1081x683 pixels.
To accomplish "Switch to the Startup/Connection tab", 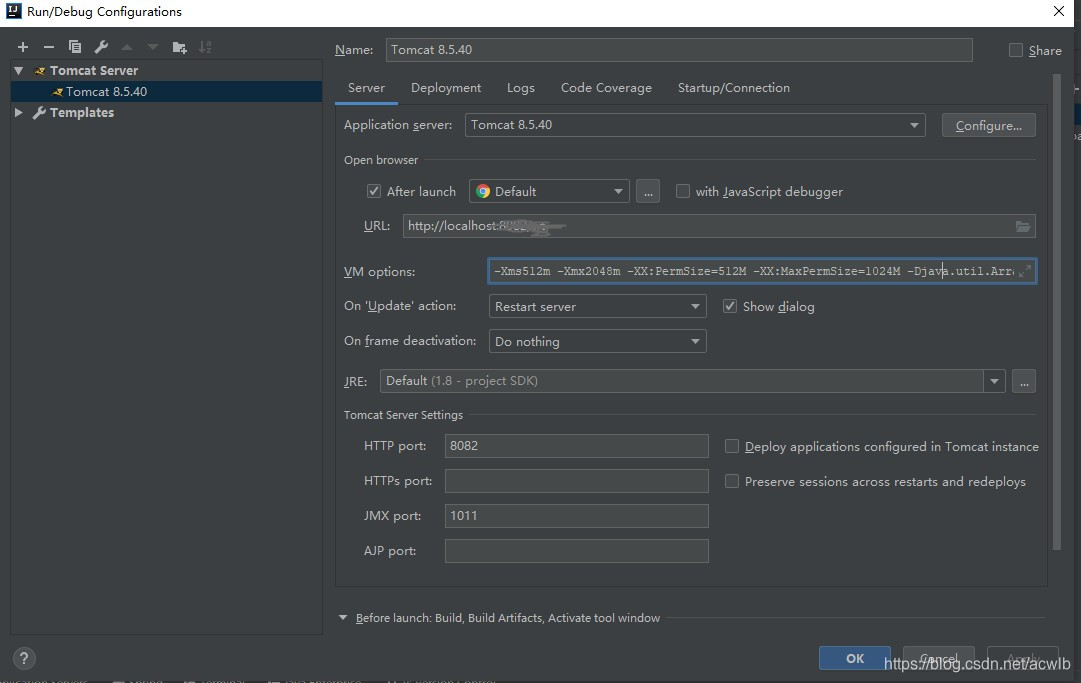I will click(x=734, y=88).
